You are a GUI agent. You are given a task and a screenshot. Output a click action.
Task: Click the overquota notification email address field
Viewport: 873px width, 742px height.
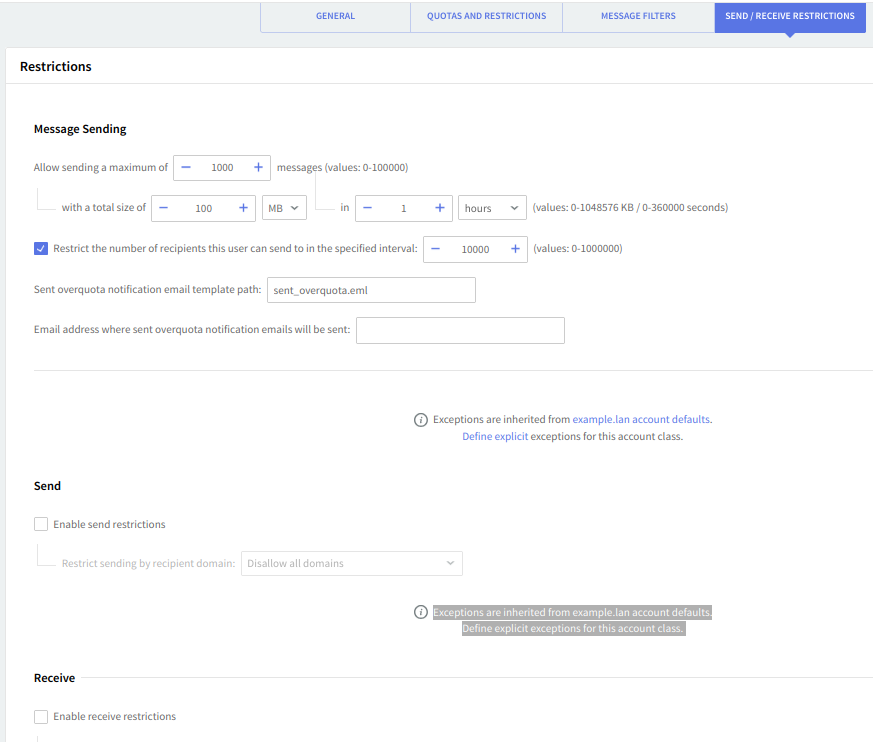[460, 330]
